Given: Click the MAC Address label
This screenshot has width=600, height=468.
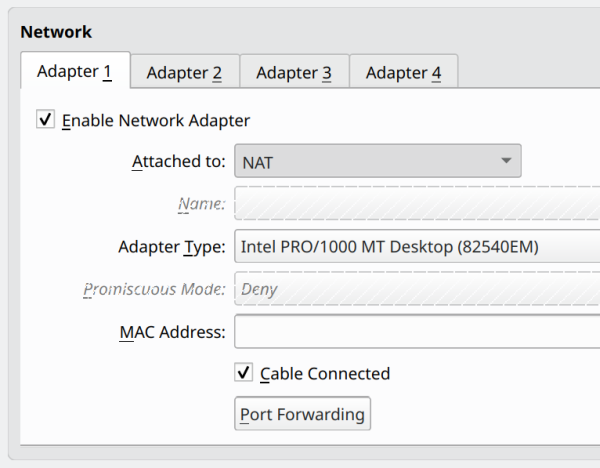Looking at the screenshot, I should tap(166, 332).
